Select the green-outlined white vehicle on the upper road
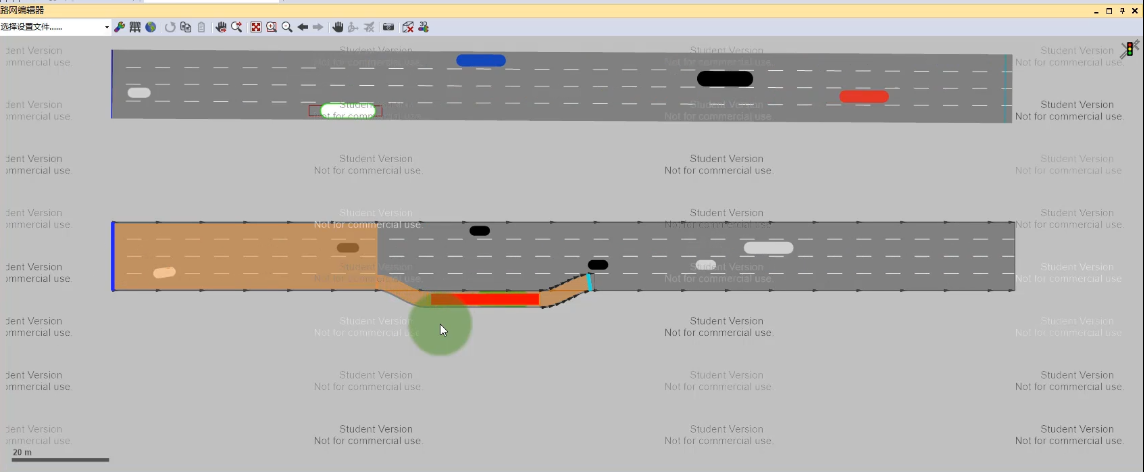Viewport: 1144px width, 472px height. [348, 111]
